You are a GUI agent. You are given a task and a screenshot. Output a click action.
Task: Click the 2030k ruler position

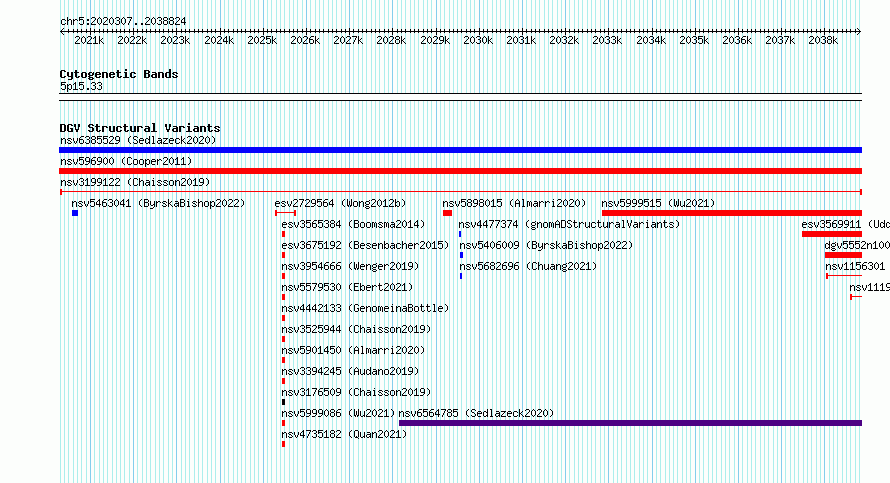coord(478,40)
